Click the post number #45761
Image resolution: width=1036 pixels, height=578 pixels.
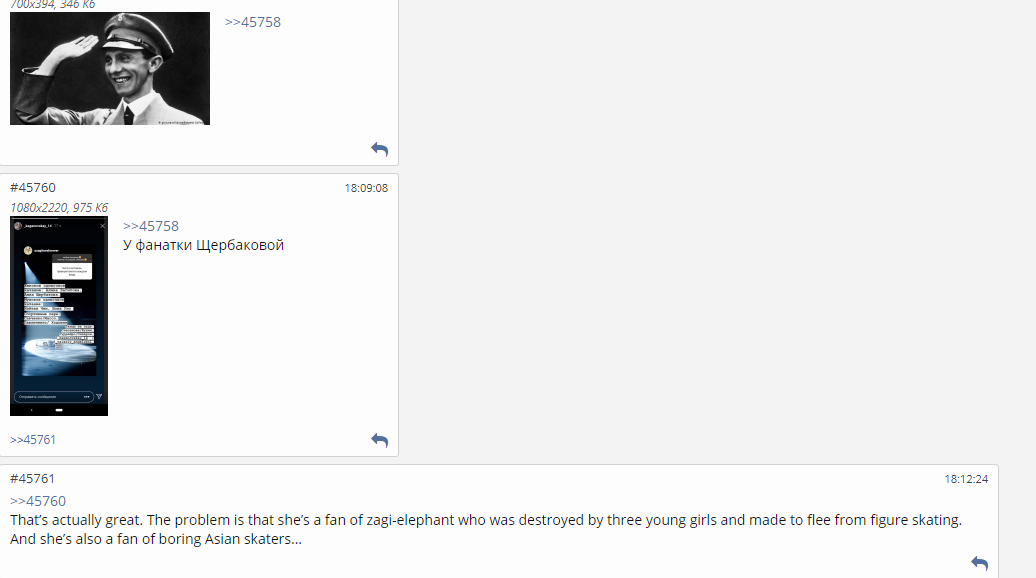click(33, 479)
